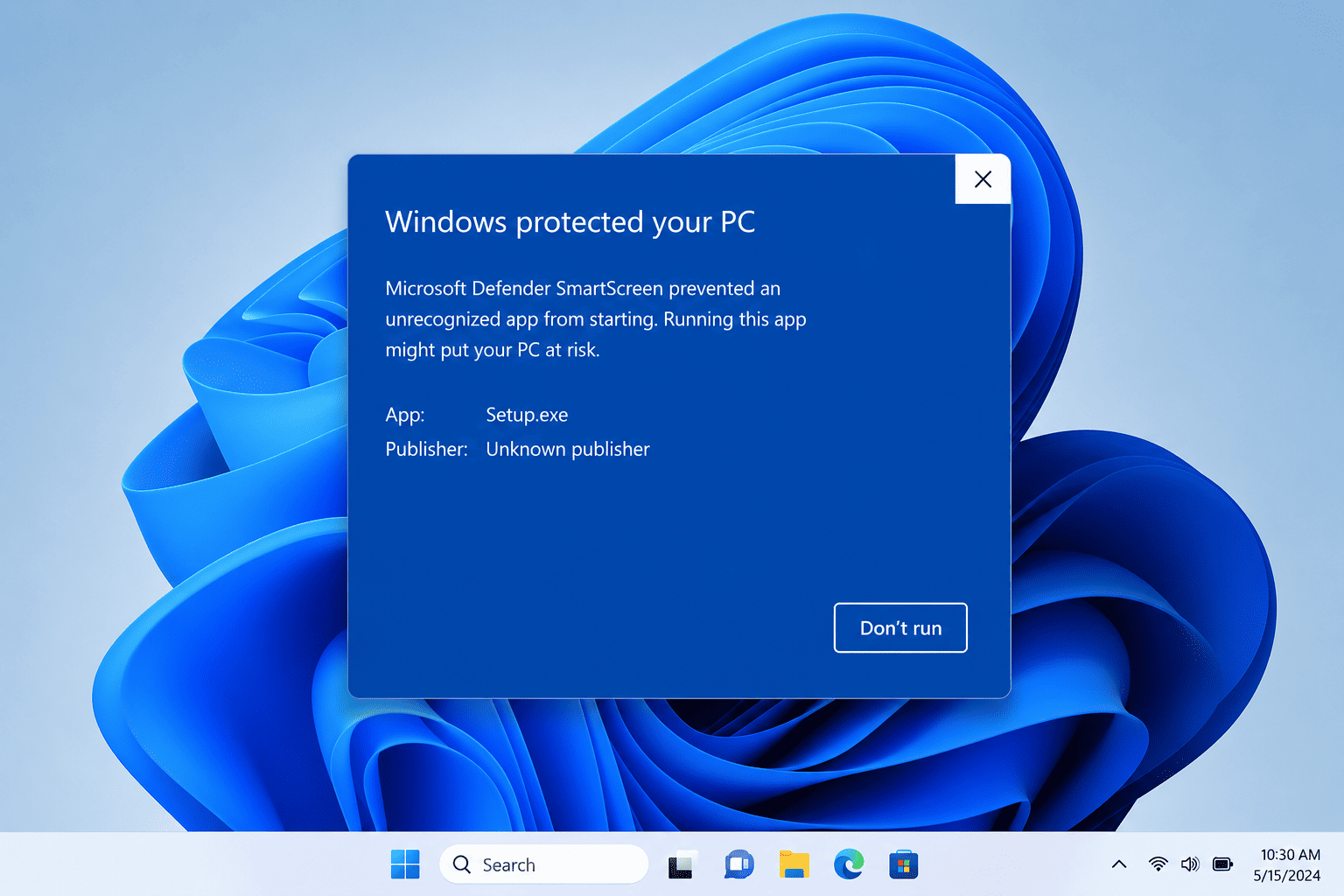
Task: Open Microsoft Store from the taskbar
Action: [904, 864]
